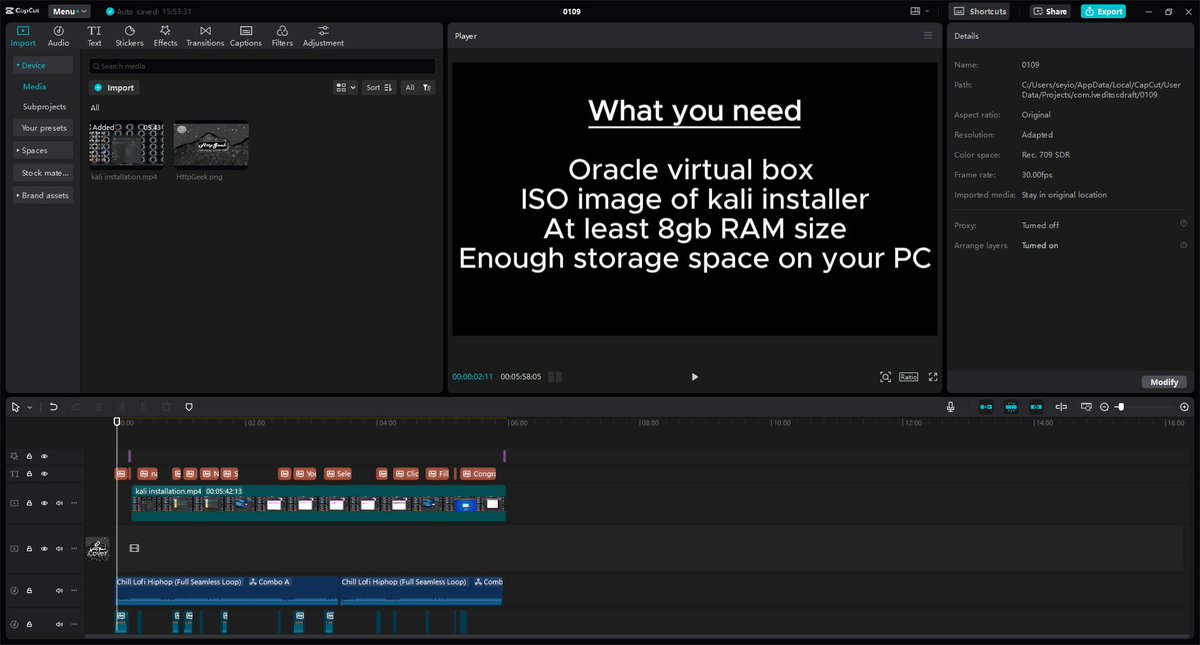Open the grid view mode dropdown

(345, 88)
